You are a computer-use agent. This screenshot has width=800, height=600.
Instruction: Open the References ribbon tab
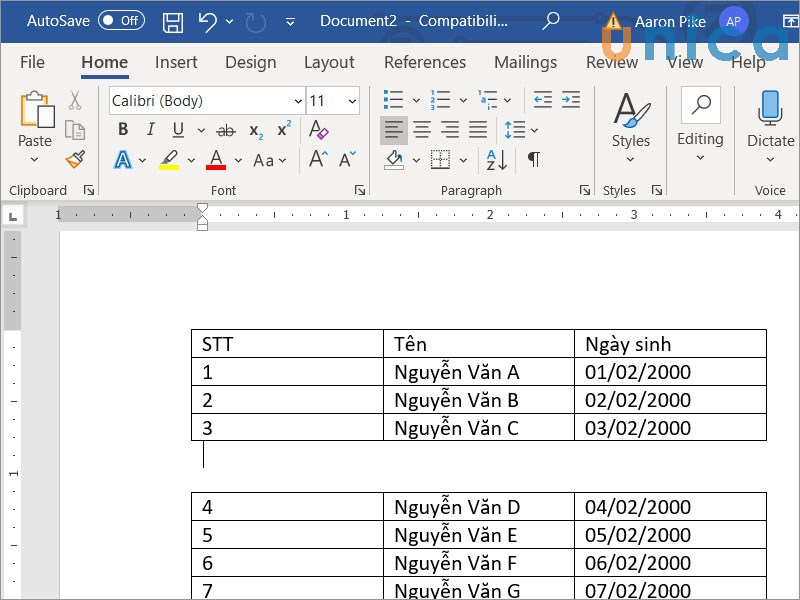425,62
